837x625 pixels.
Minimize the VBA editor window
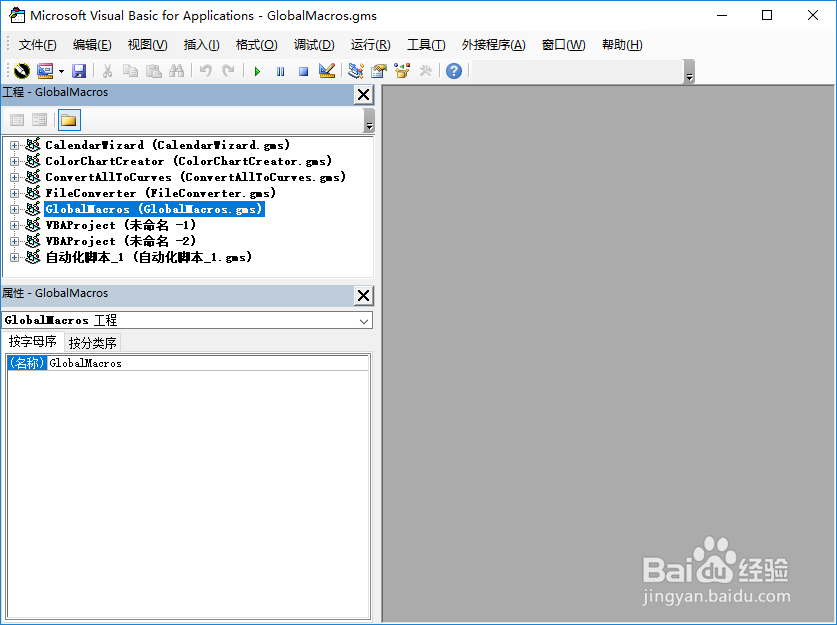coord(722,15)
